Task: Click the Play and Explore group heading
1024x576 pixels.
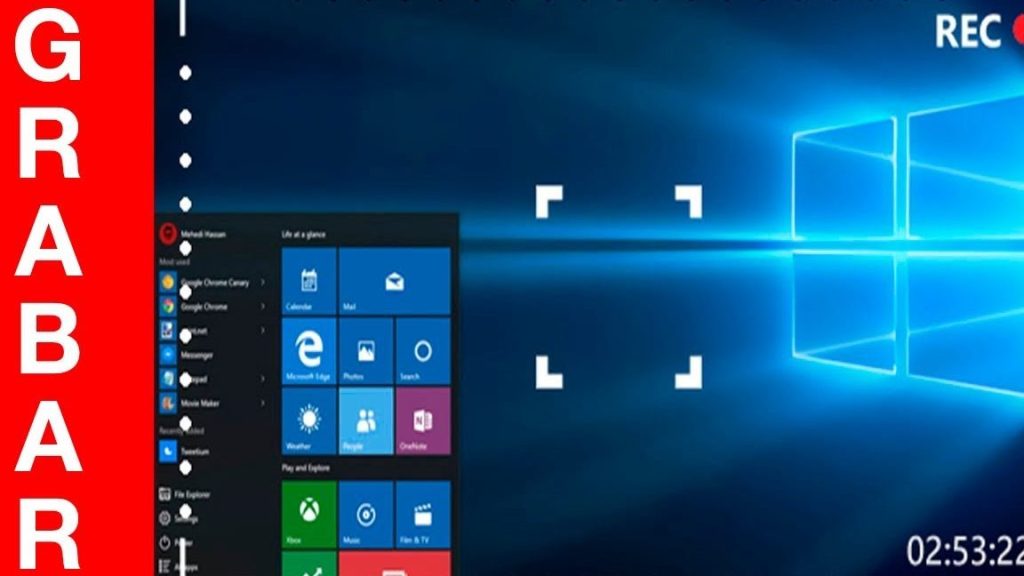Action: point(306,468)
